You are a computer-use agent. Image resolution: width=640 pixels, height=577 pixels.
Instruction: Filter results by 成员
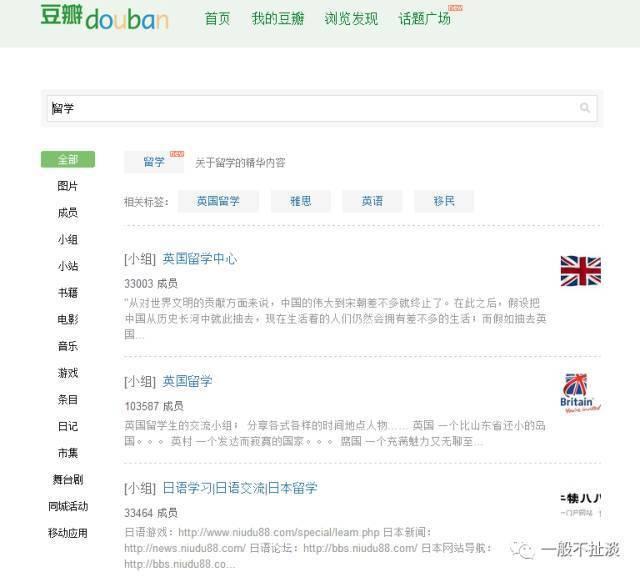pos(68,213)
